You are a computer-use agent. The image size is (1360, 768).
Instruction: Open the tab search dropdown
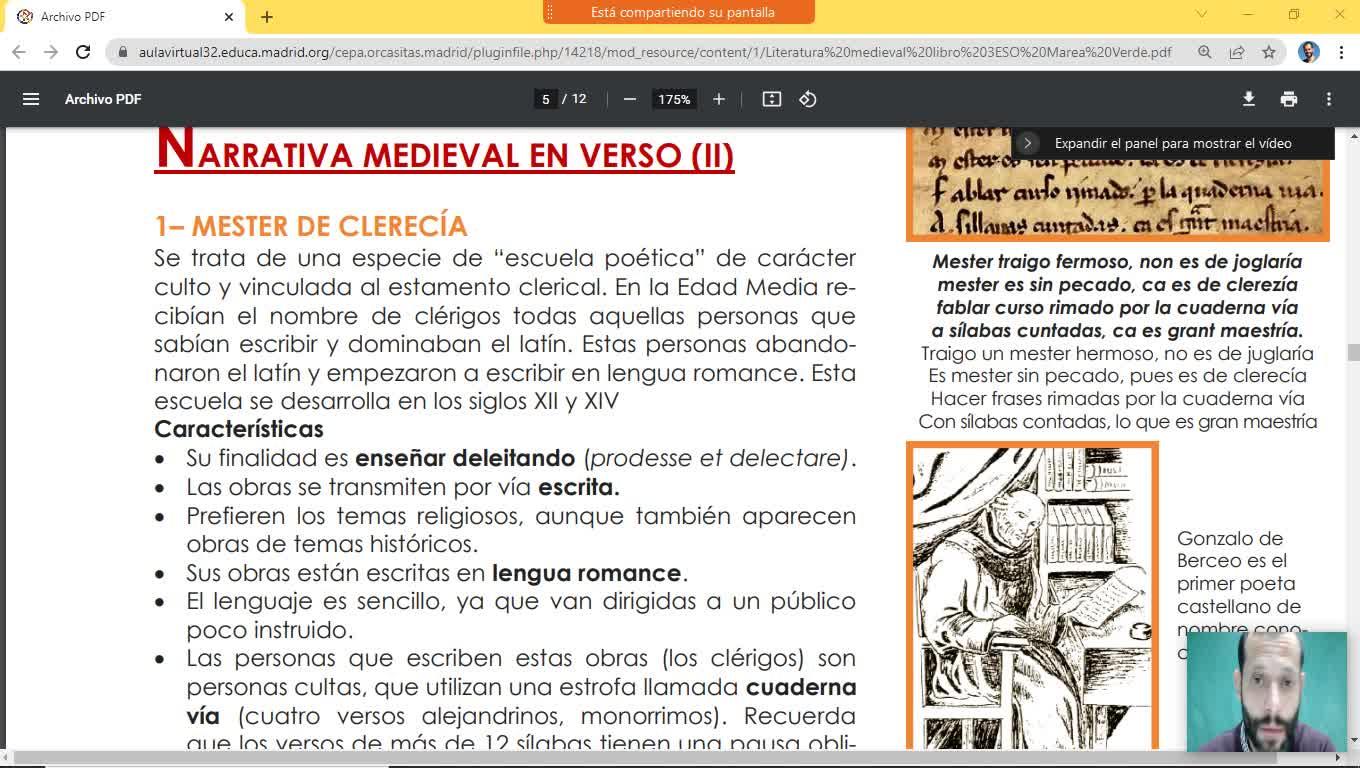click(x=1202, y=14)
